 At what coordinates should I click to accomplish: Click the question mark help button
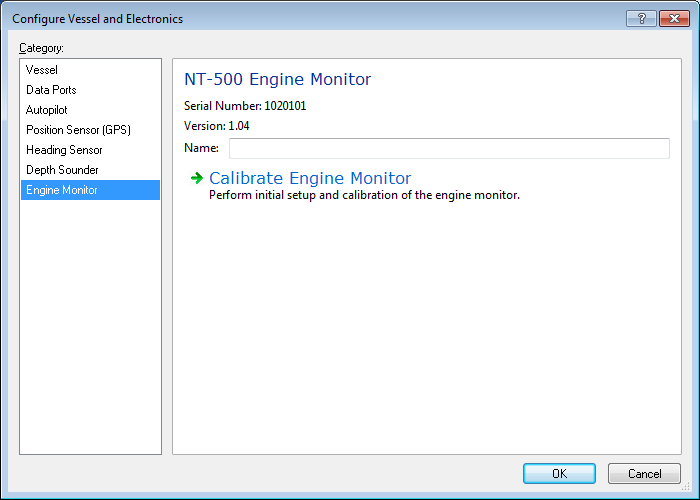(641, 19)
